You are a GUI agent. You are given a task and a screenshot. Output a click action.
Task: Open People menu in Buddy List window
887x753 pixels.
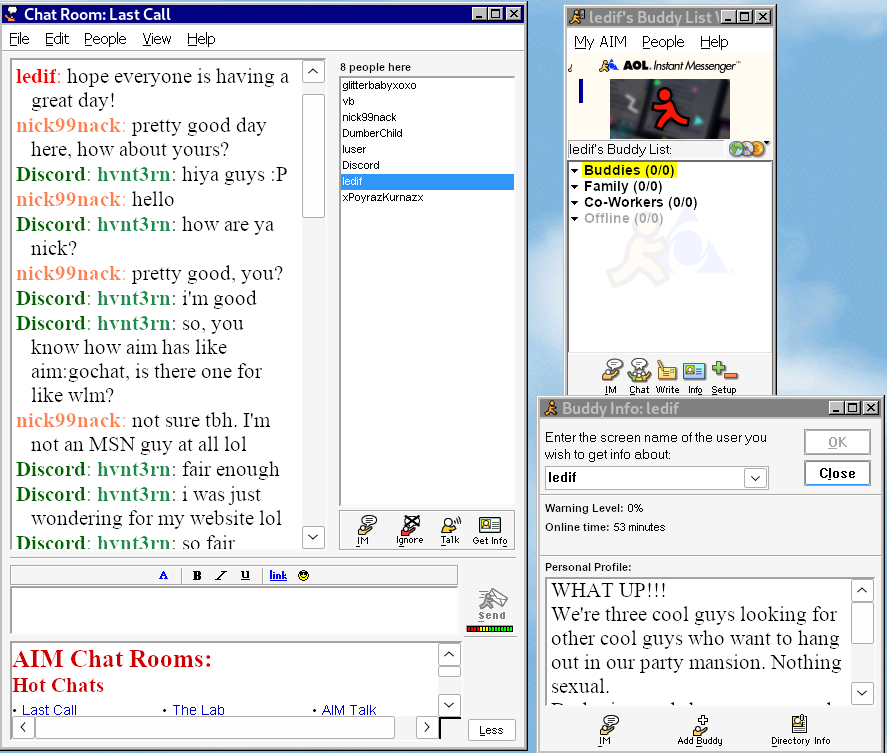(x=663, y=42)
